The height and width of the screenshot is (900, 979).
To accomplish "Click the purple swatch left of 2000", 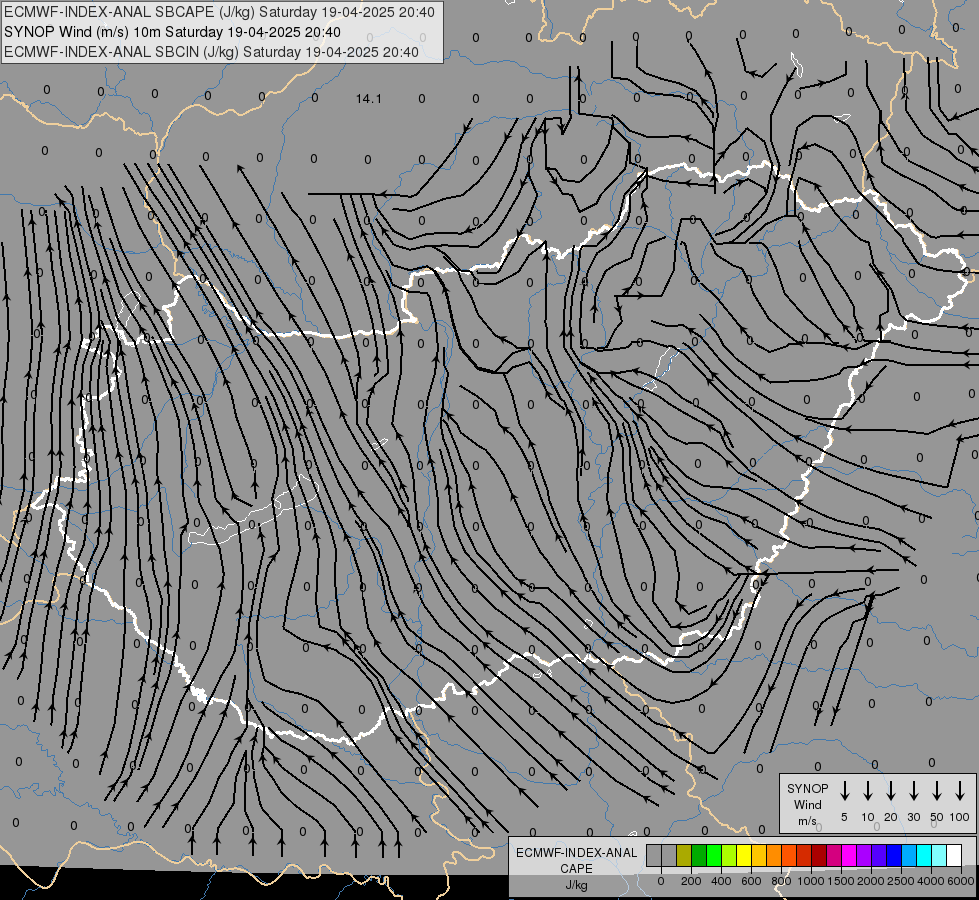I will [863, 855].
